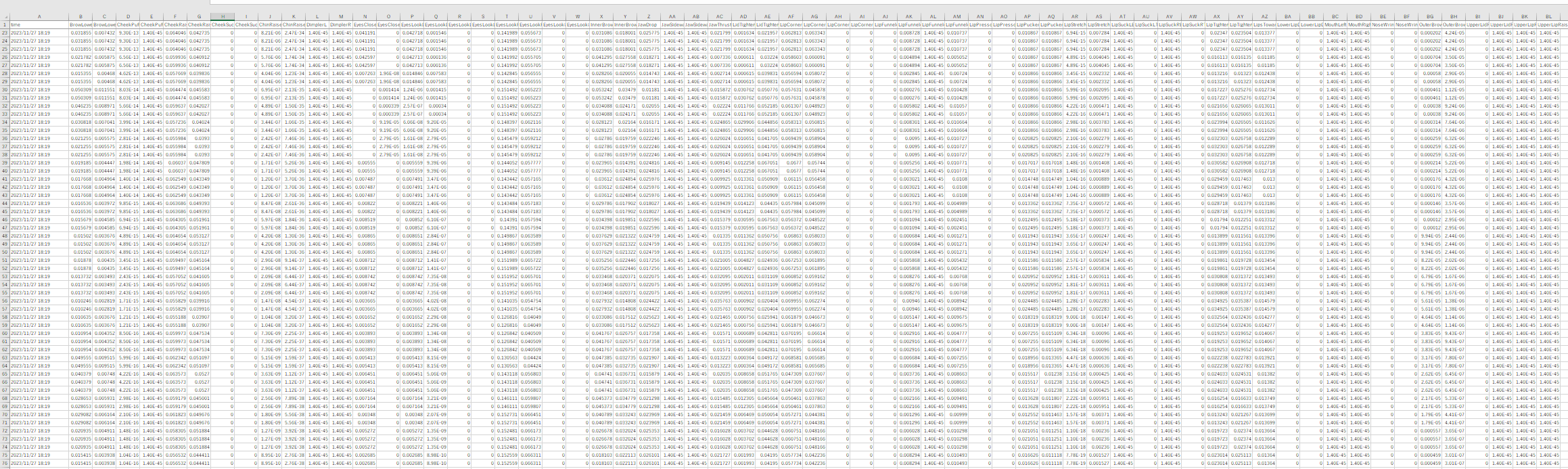Screen dimensions: 1568x469
Task: Select row 1 header
Action: [x=5, y=24]
